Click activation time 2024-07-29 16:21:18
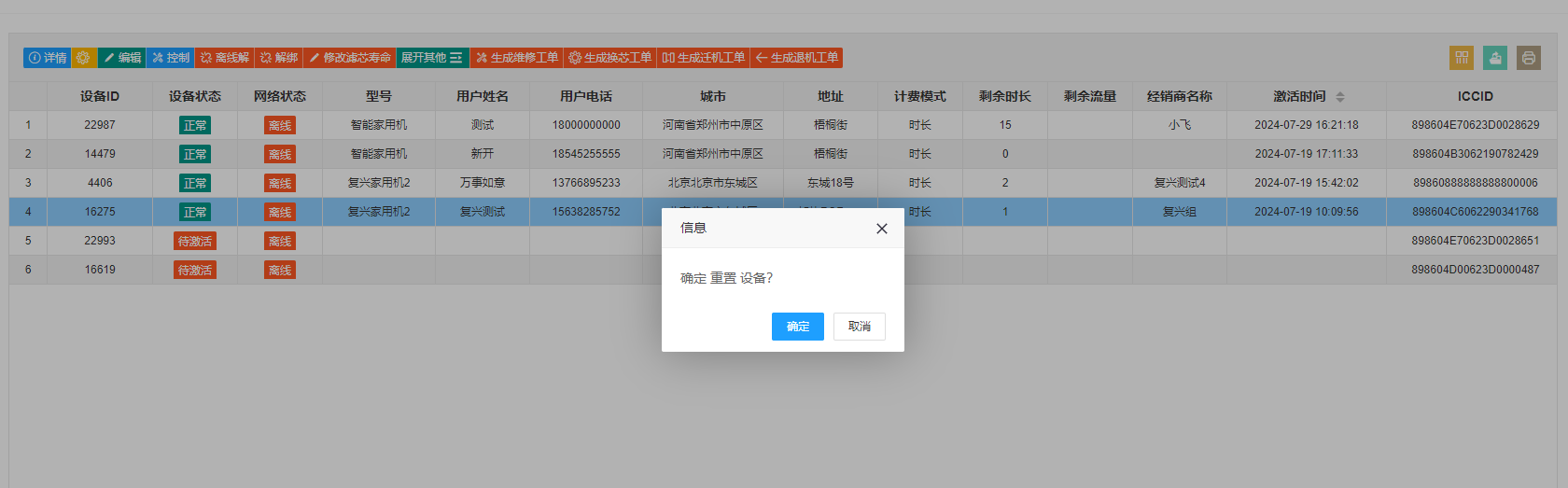Image resolution: width=1568 pixels, height=488 pixels. click(1307, 125)
